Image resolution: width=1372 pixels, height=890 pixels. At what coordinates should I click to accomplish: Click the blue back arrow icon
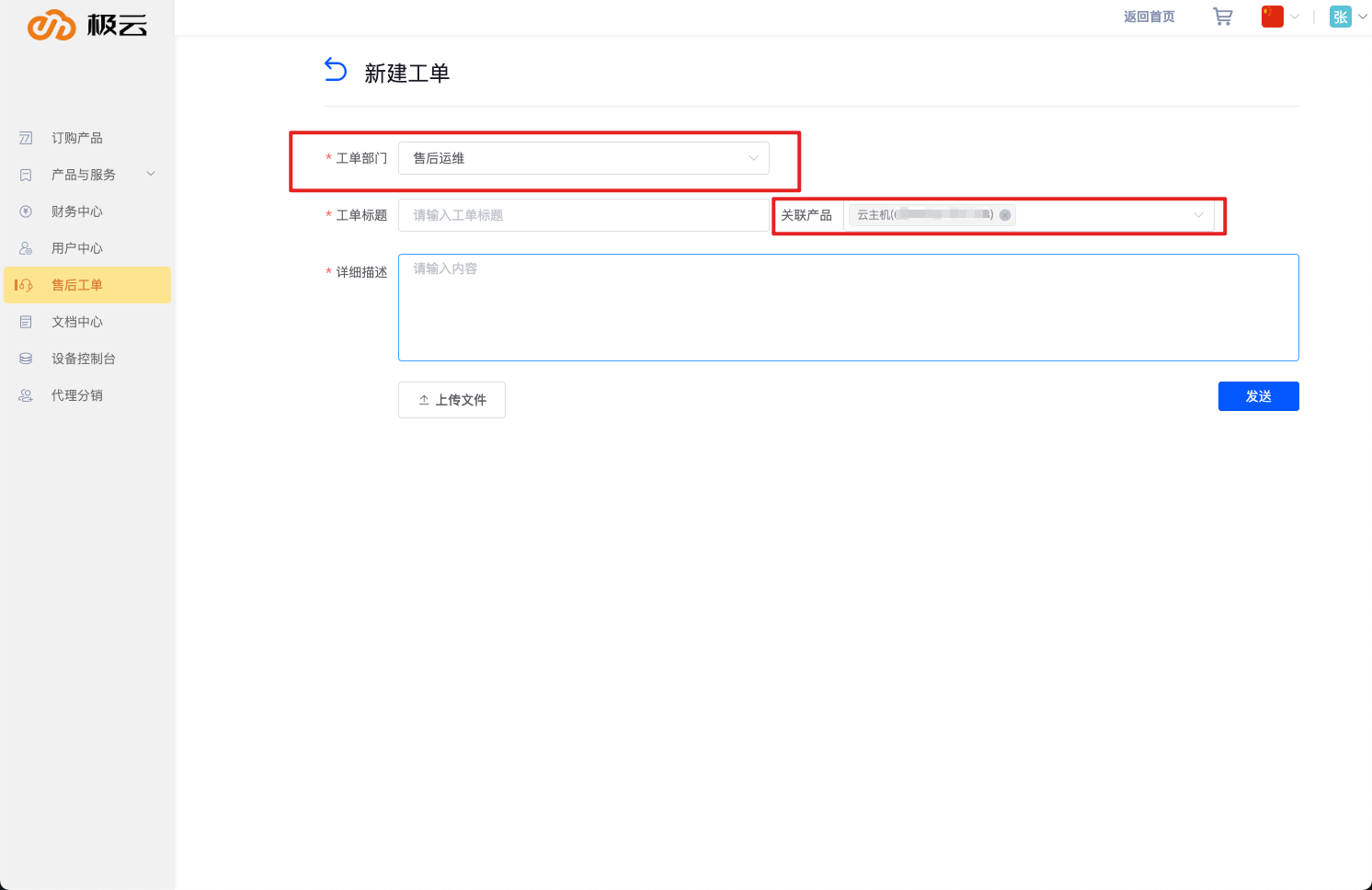(336, 70)
